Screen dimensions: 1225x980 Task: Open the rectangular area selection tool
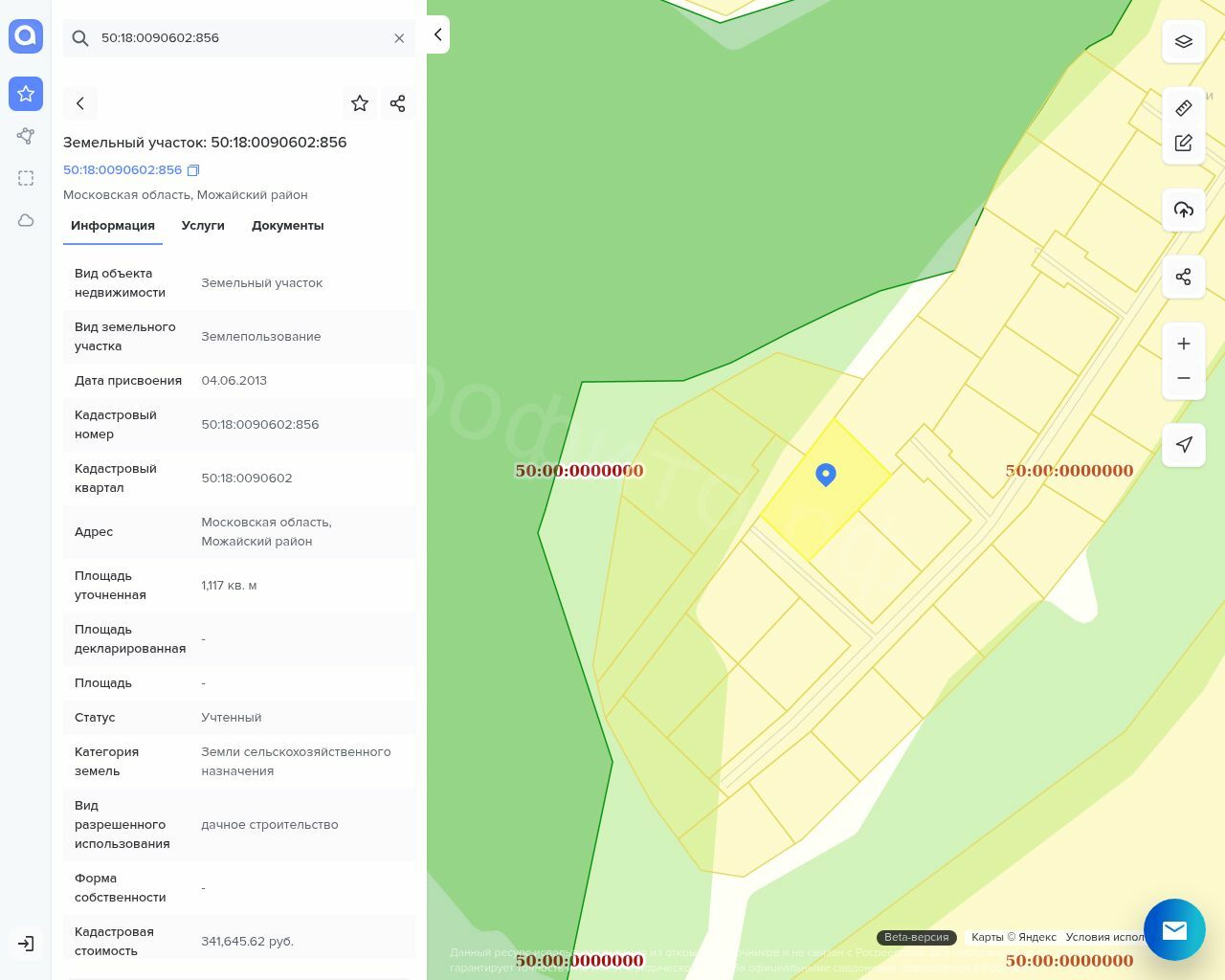coord(26,178)
